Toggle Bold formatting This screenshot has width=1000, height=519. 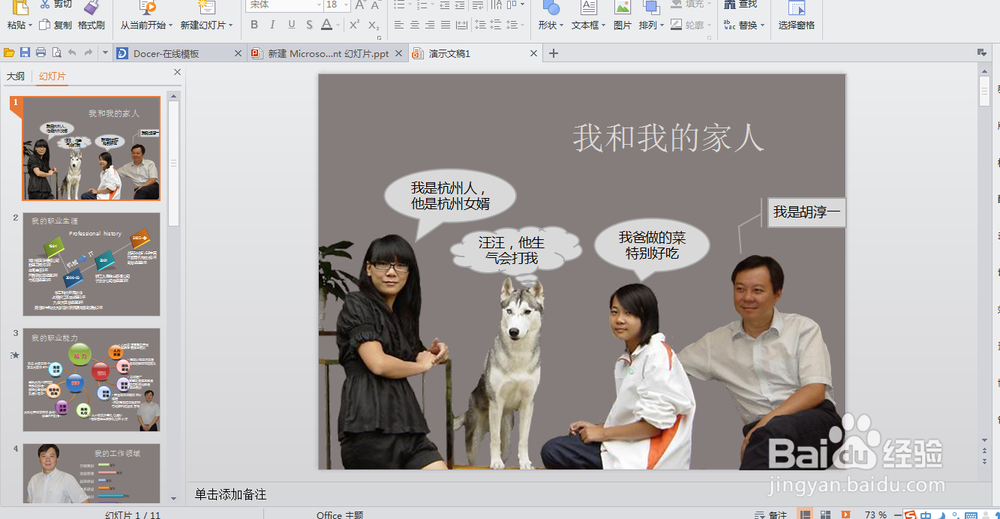254,25
